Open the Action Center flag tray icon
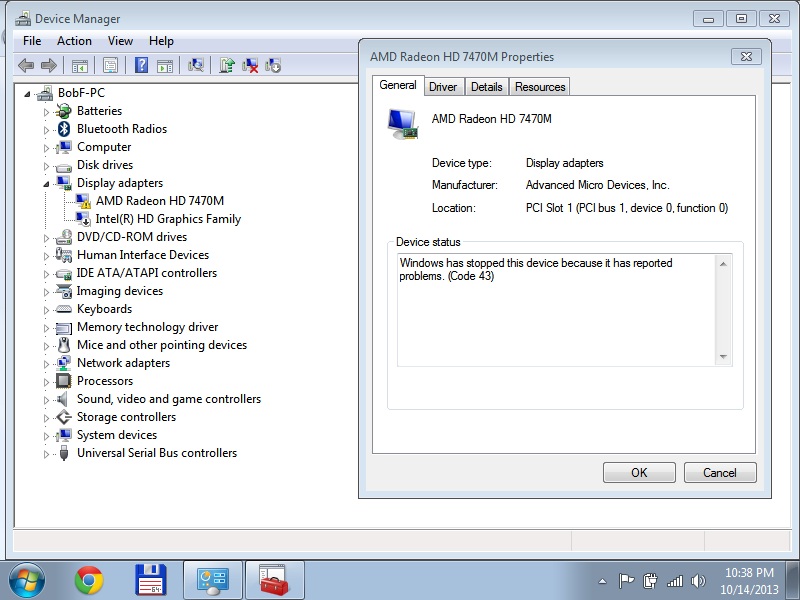Screen dimensions: 800x600 click(626, 581)
